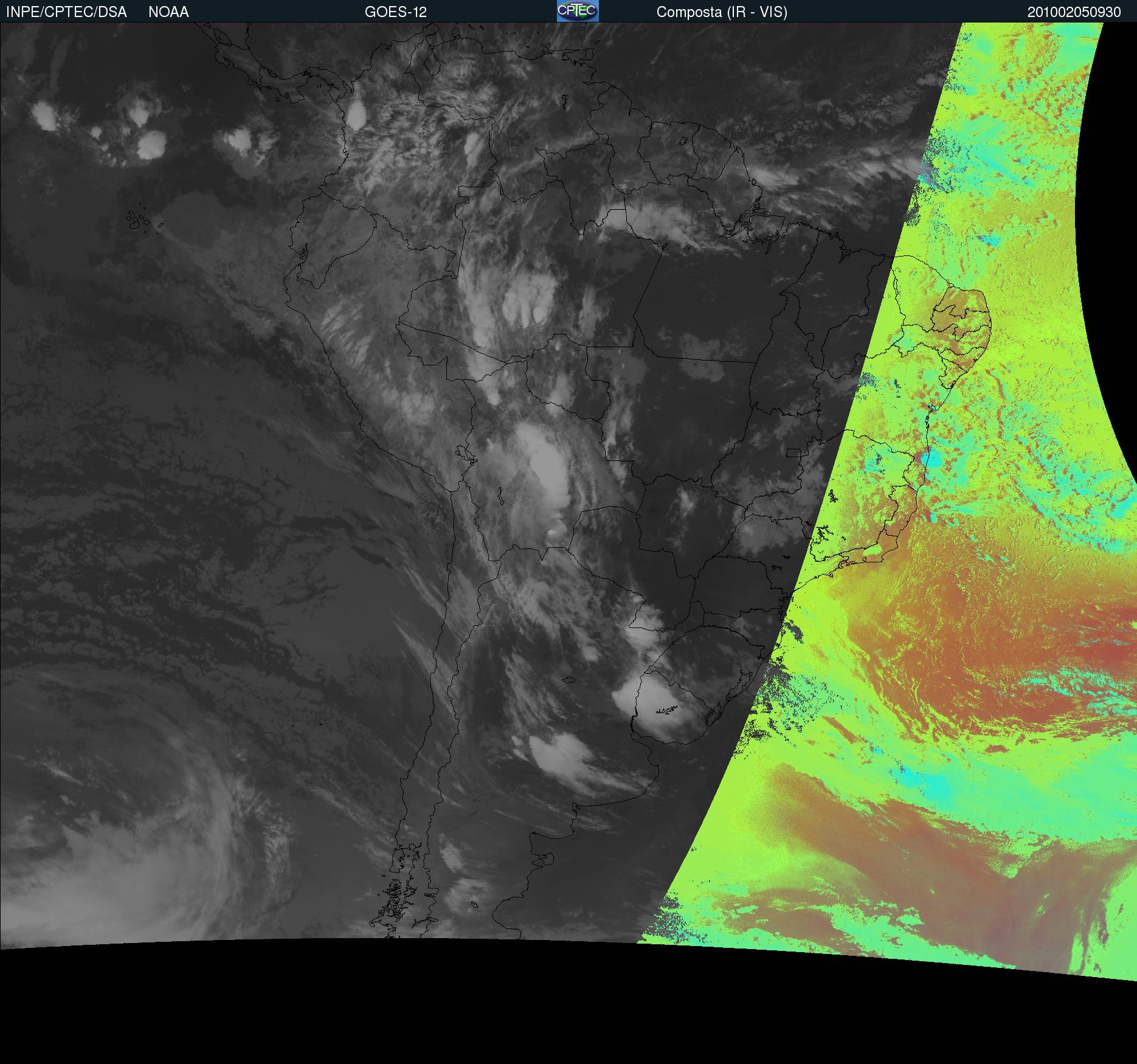1137x1064 pixels.
Task: Click the GOES-12 satellite label
Action: [x=396, y=12]
